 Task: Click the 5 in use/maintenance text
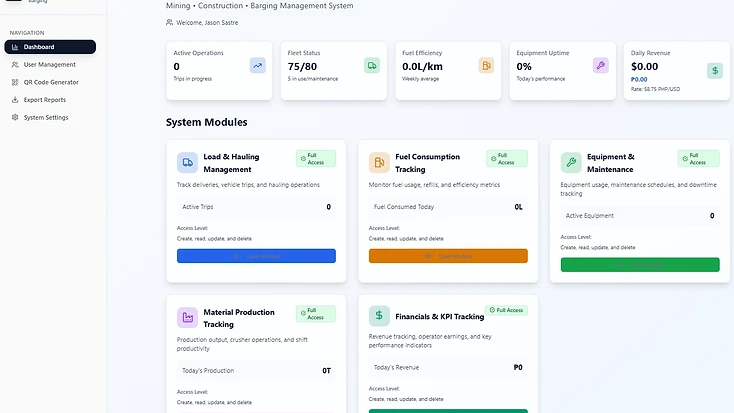tap(313, 79)
